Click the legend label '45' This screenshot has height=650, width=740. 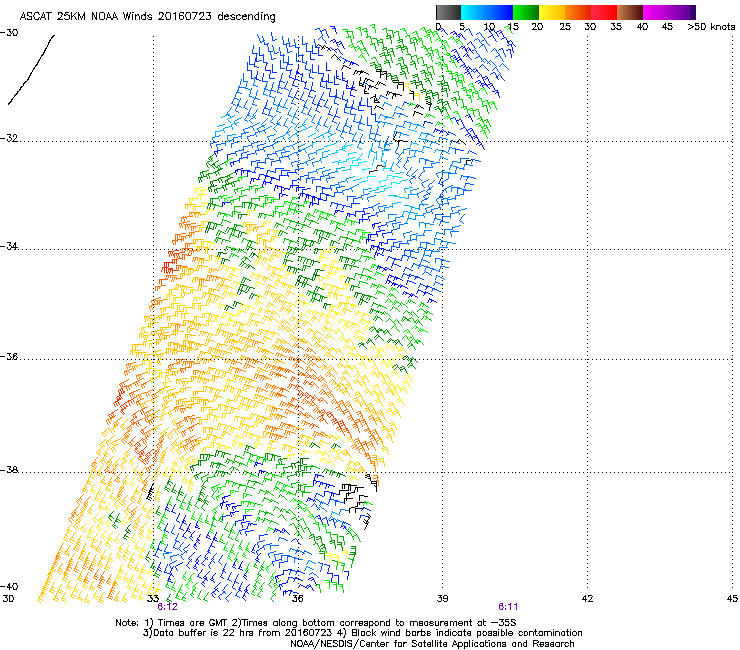(x=667, y=27)
